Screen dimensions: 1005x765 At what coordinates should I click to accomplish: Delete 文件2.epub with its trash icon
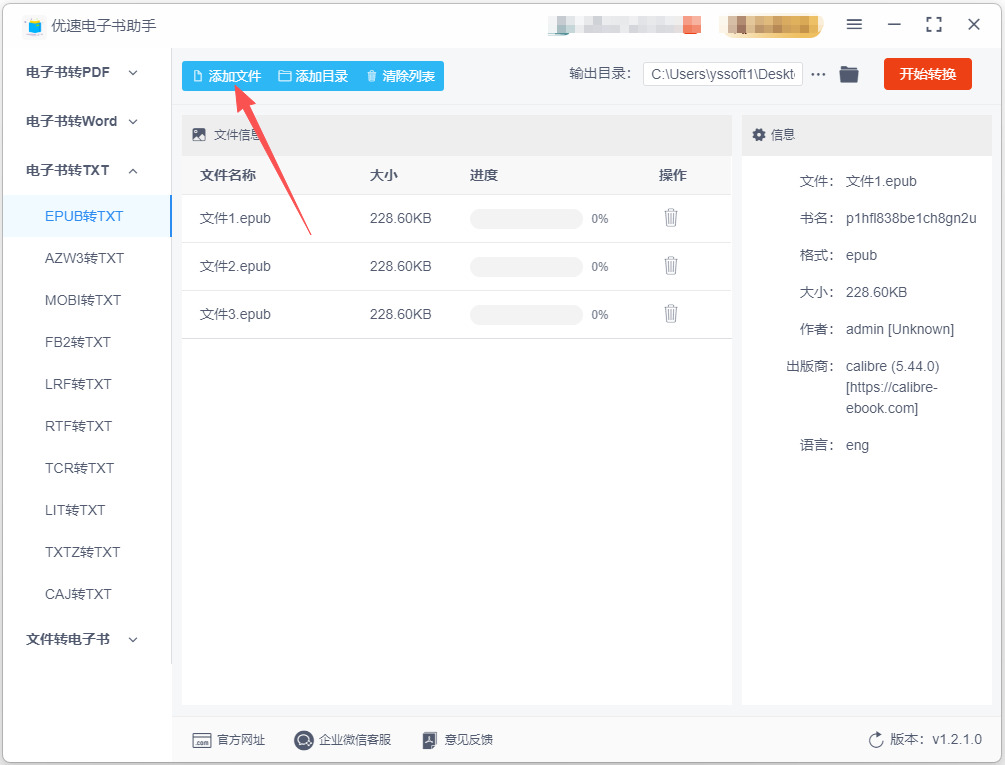pyautogui.click(x=670, y=266)
